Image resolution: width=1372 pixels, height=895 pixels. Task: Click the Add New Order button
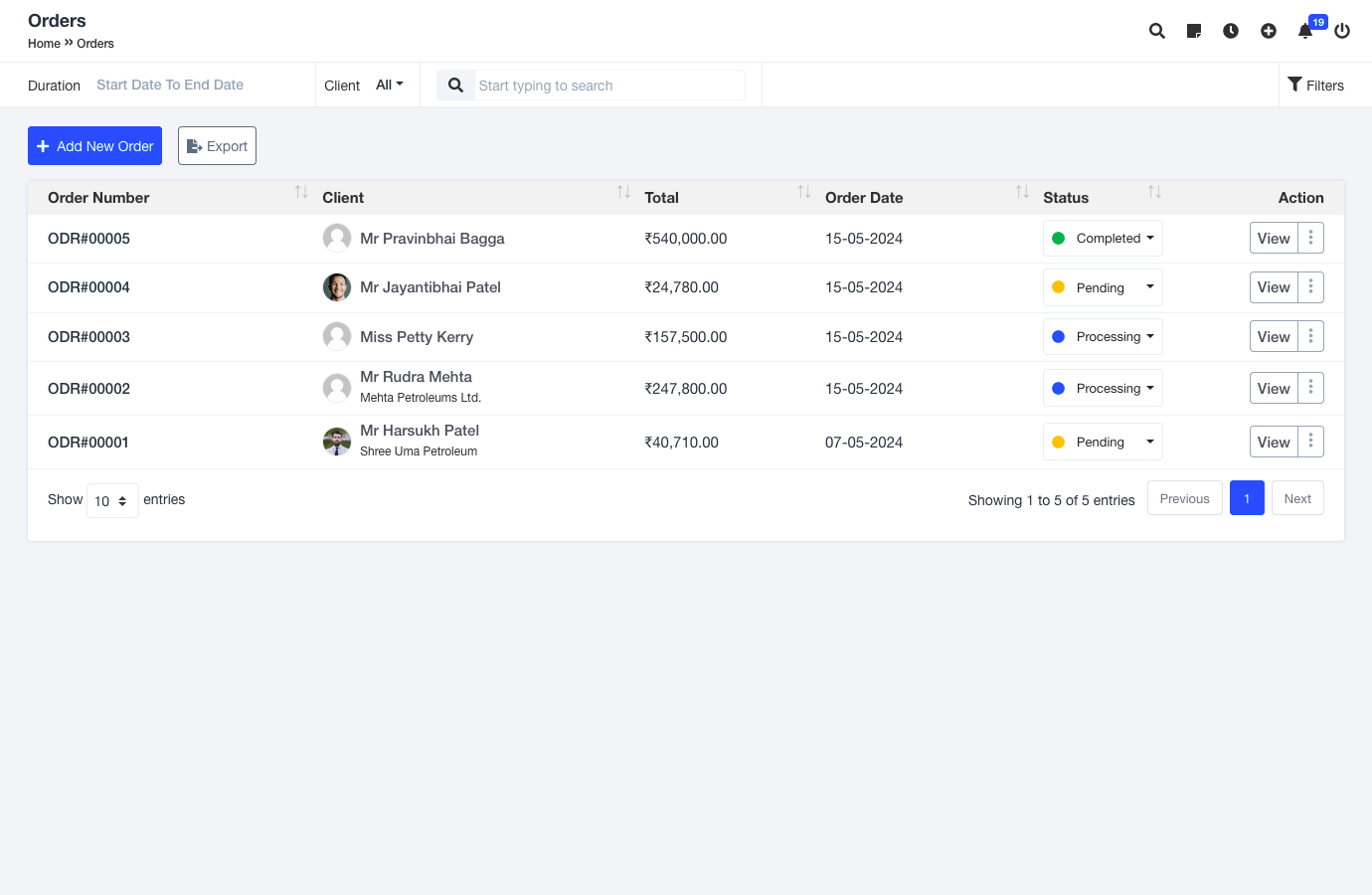[94, 146]
